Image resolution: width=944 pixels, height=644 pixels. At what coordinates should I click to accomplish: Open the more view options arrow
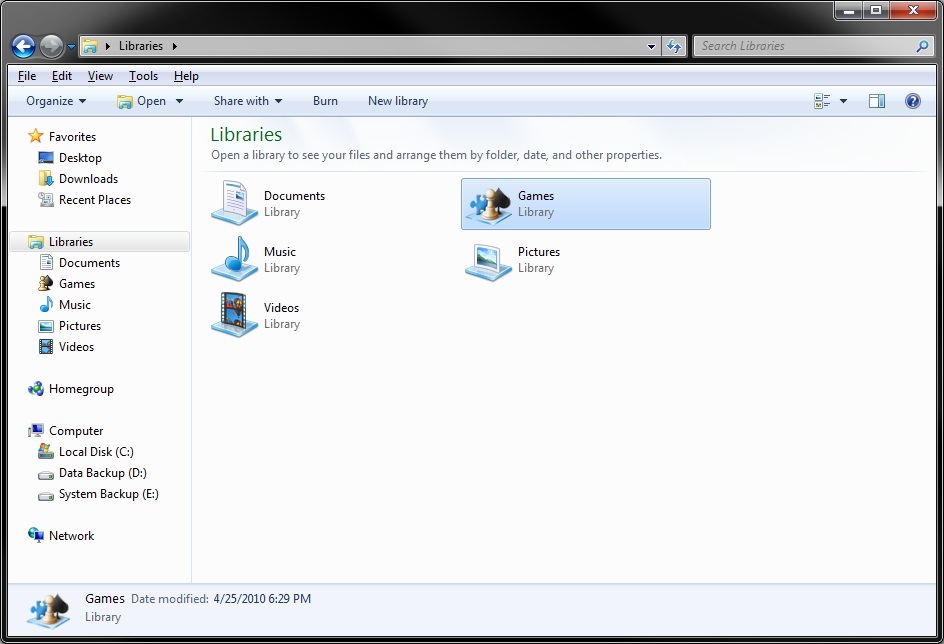point(843,101)
